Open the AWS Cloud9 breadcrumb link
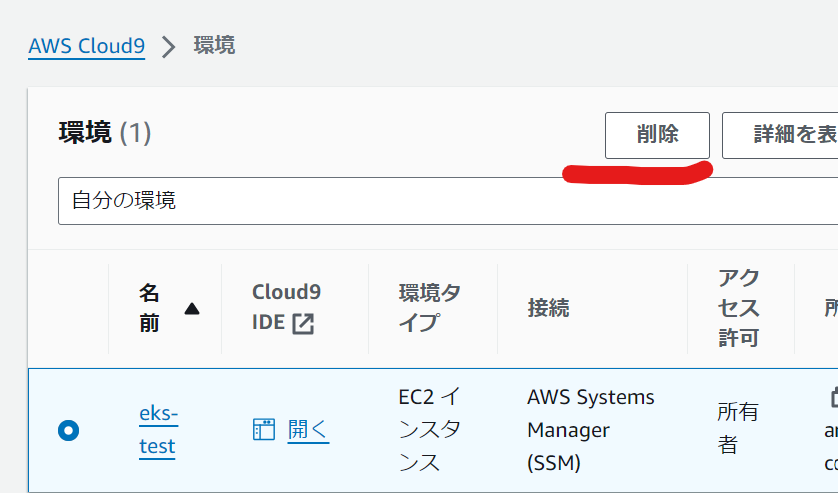The width and height of the screenshot is (838, 493). pos(87,46)
